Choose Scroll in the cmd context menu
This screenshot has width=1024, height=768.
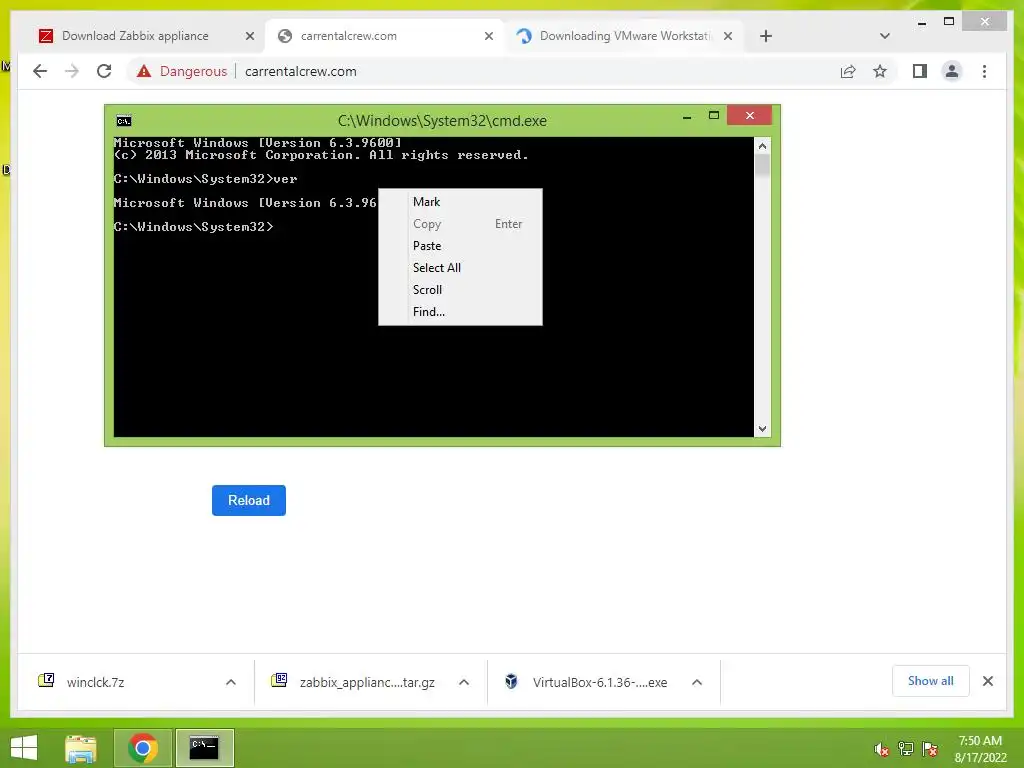tap(460, 290)
